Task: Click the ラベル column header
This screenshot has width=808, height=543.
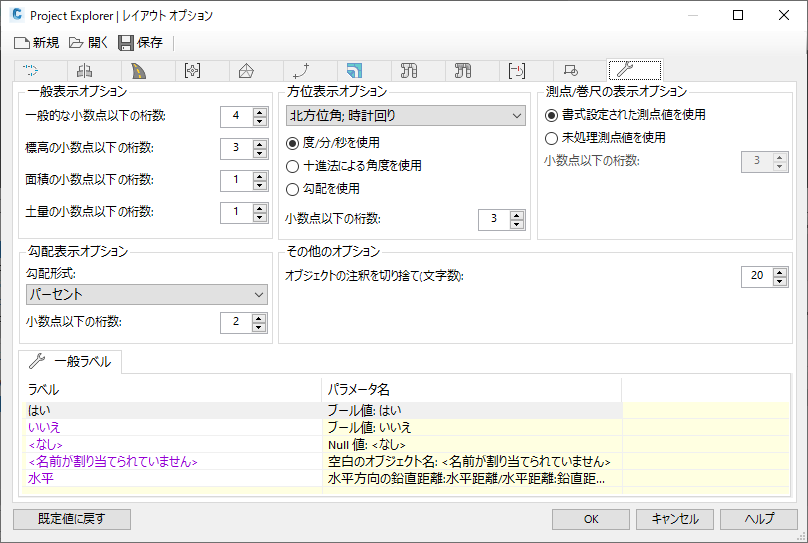Action: click(x=173, y=390)
